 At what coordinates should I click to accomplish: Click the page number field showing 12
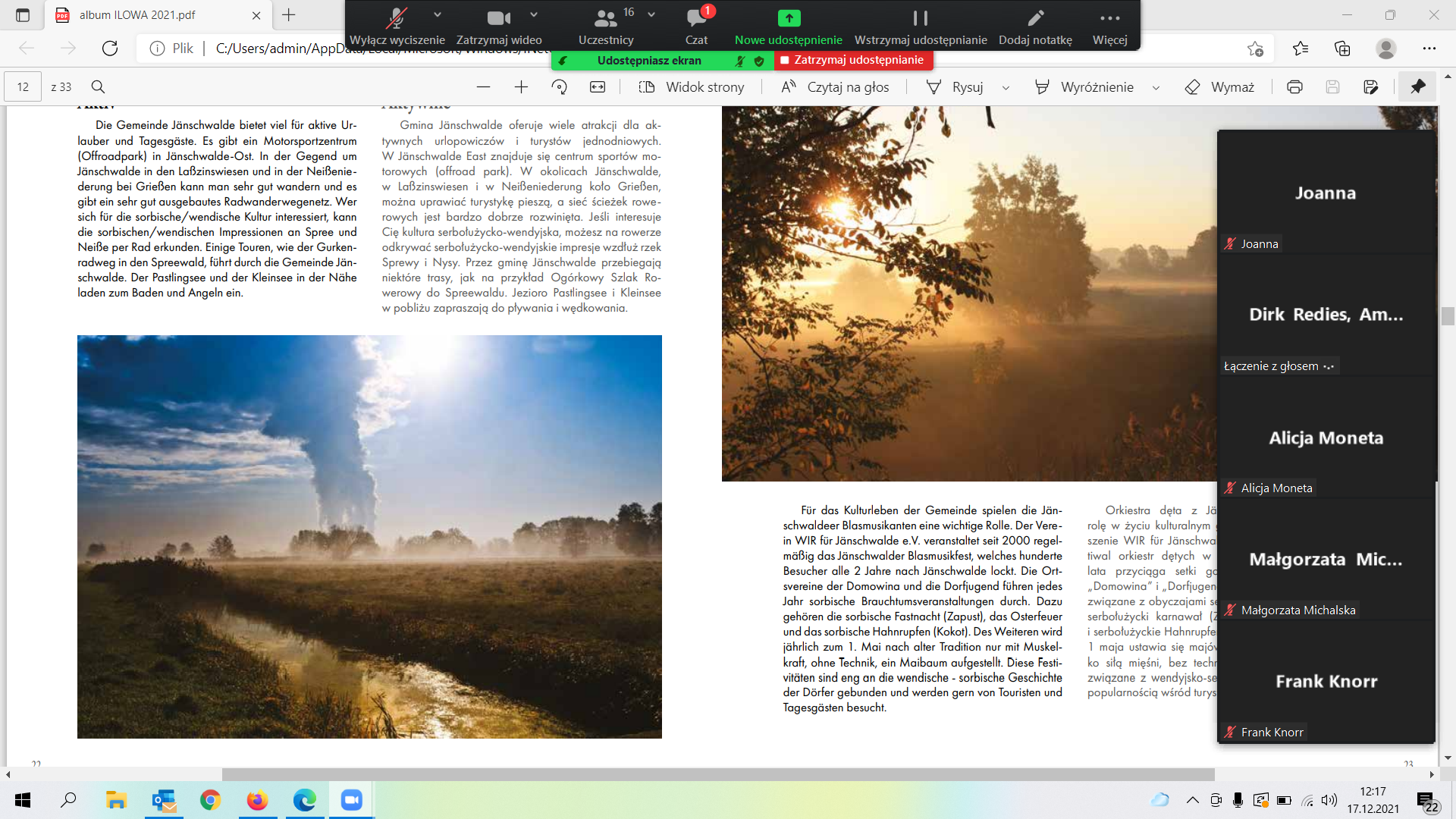click(23, 87)
